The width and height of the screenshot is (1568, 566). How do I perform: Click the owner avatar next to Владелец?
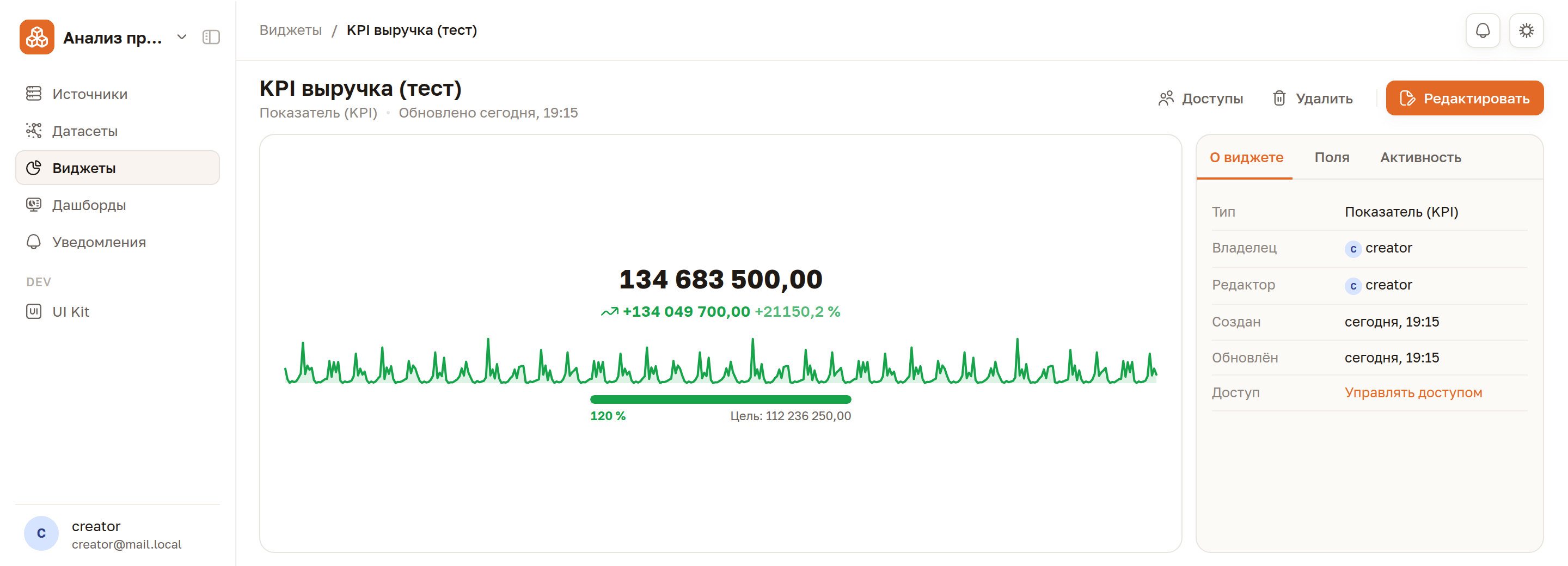point(1352,248)
